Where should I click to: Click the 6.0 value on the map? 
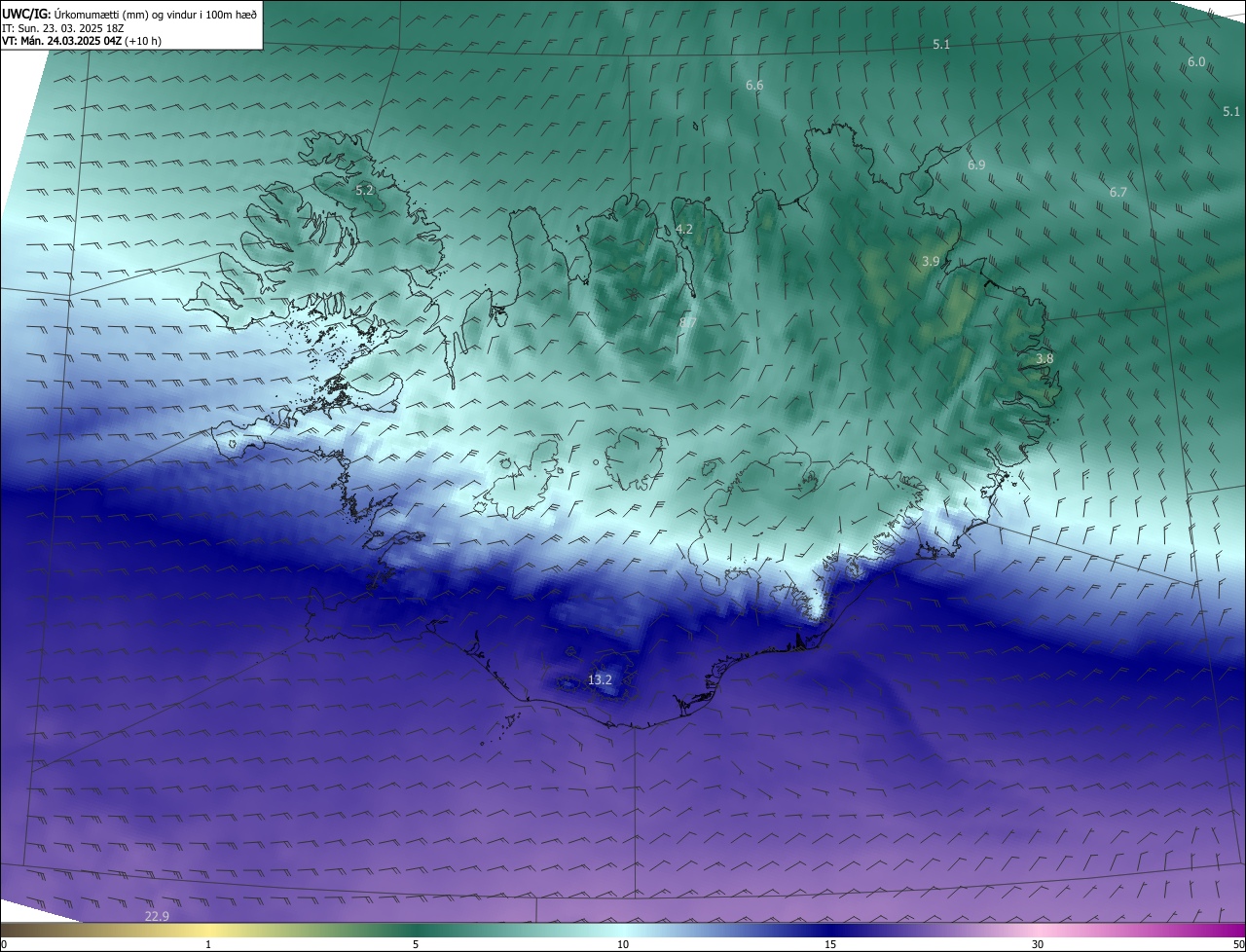point(1196,61)
